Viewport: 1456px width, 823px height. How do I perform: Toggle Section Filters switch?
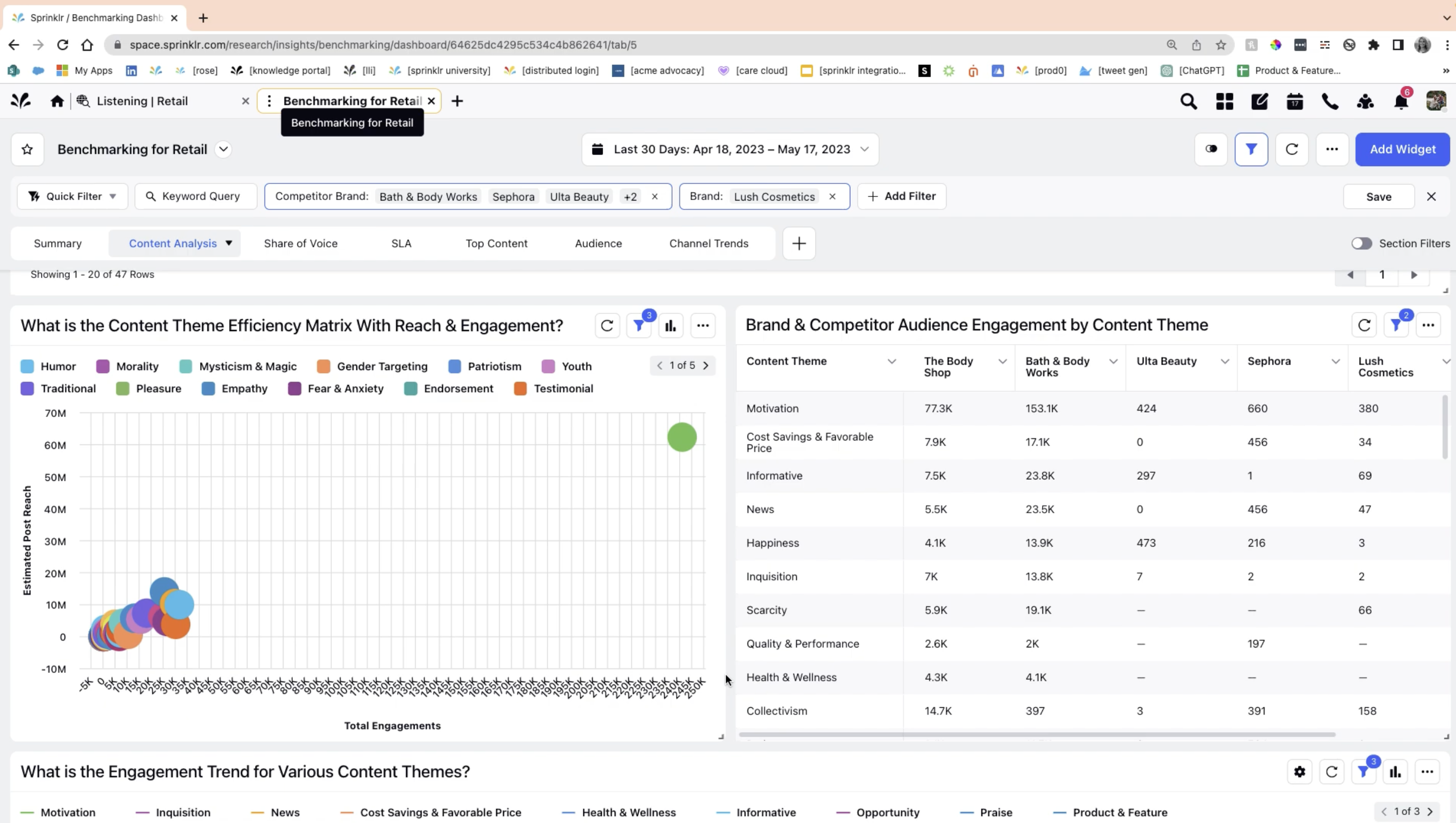1362,243
